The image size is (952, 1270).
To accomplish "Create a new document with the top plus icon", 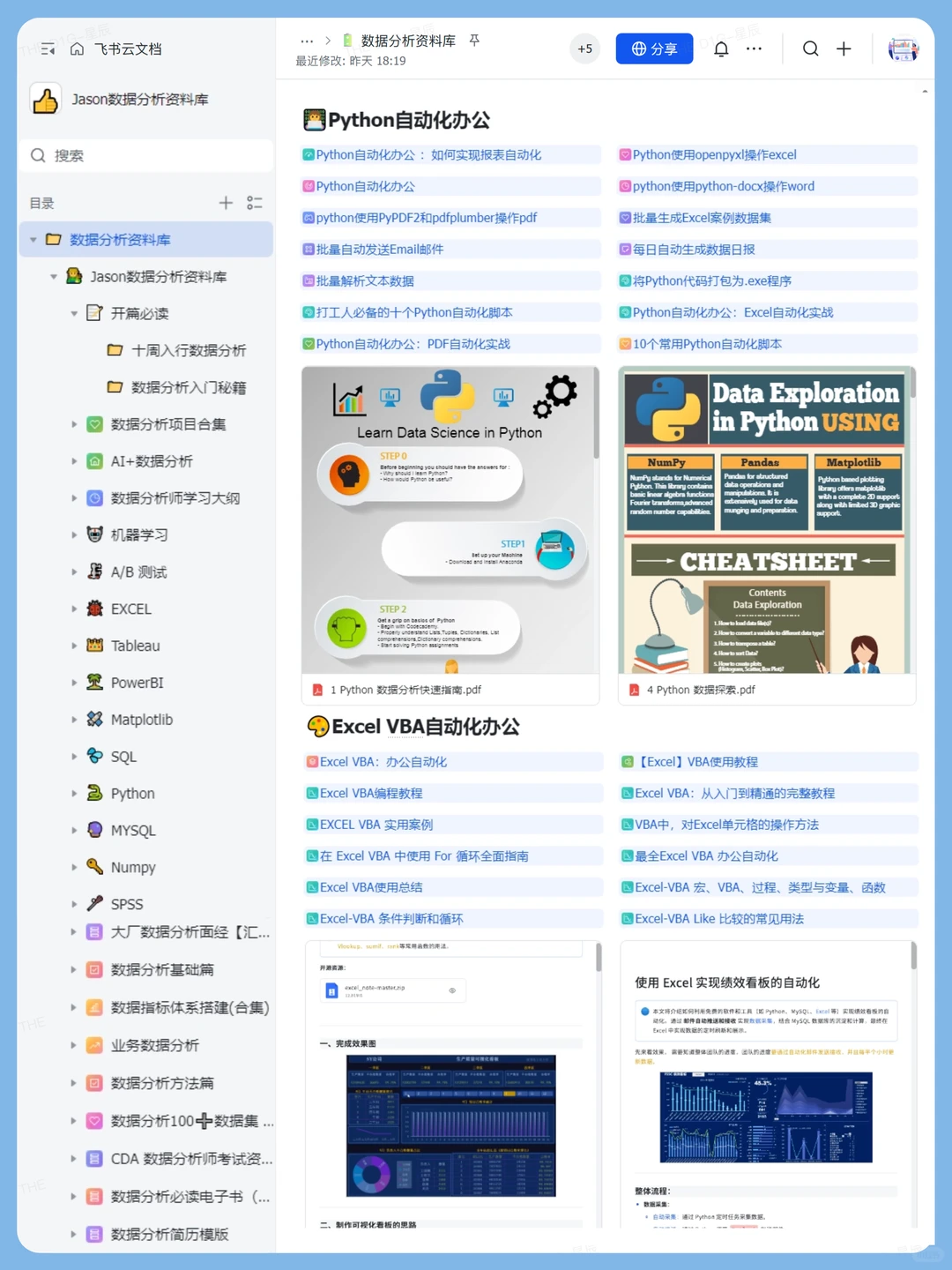I will pos(844,49).
